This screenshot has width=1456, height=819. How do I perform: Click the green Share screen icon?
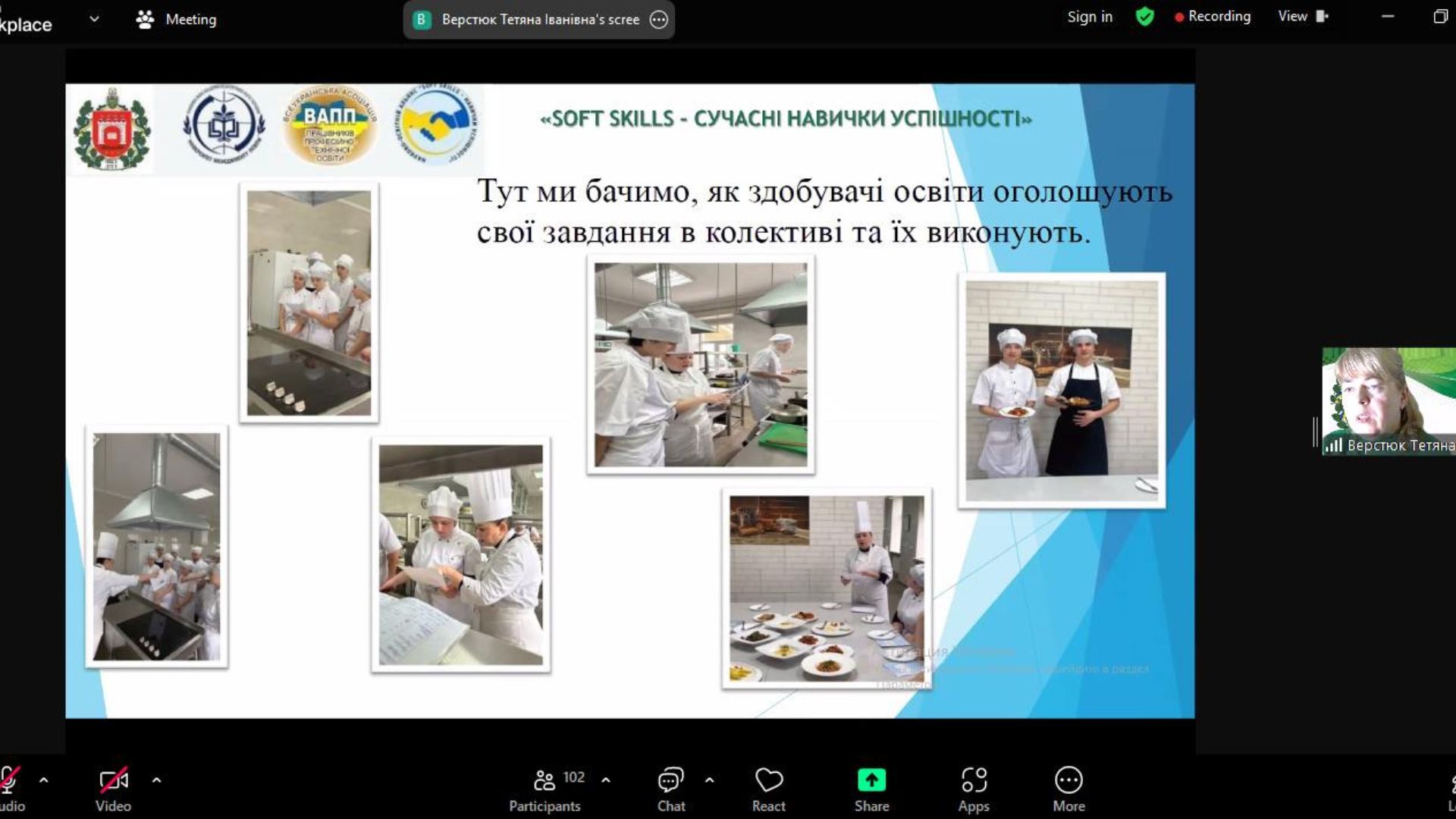coord(871,780)
